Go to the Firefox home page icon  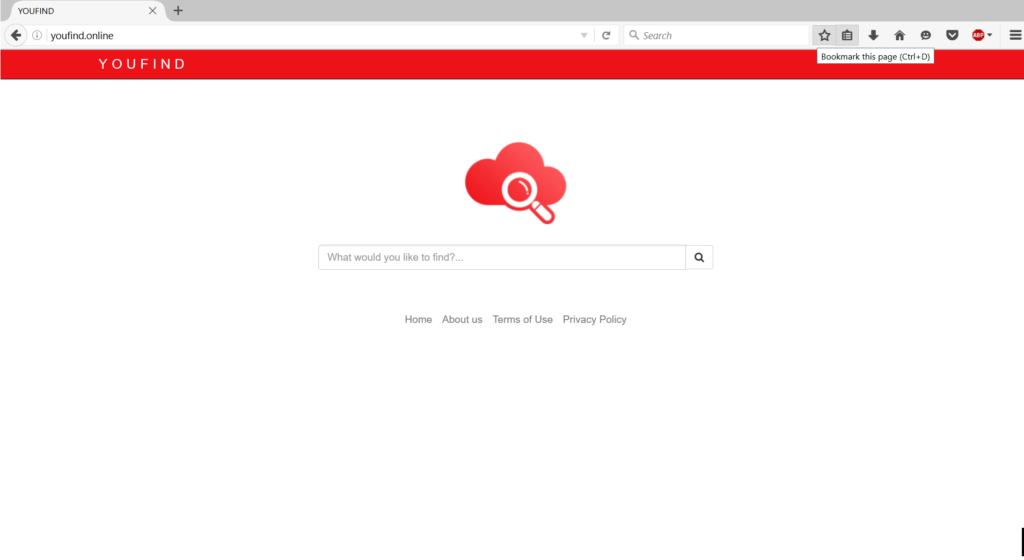[x=899, y=35]
